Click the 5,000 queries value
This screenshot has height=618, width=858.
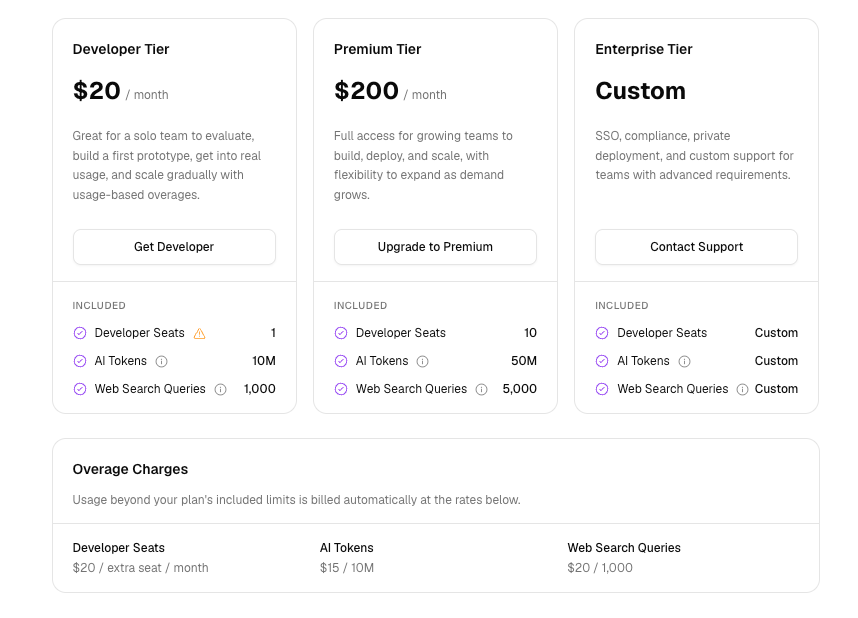coord(519,389)
